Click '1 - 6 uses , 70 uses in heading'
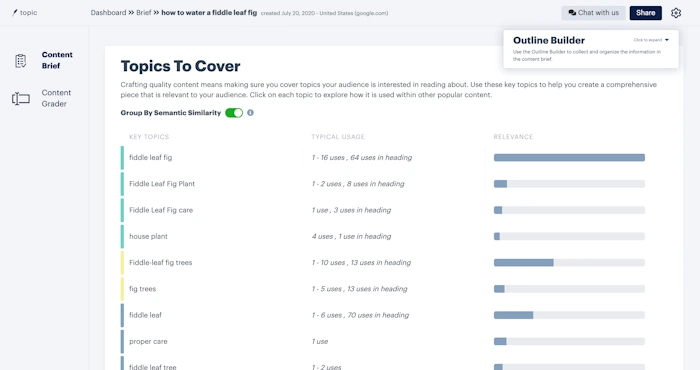Image resolution: width=700 pixels, height=370 pixels. [360, 315]
